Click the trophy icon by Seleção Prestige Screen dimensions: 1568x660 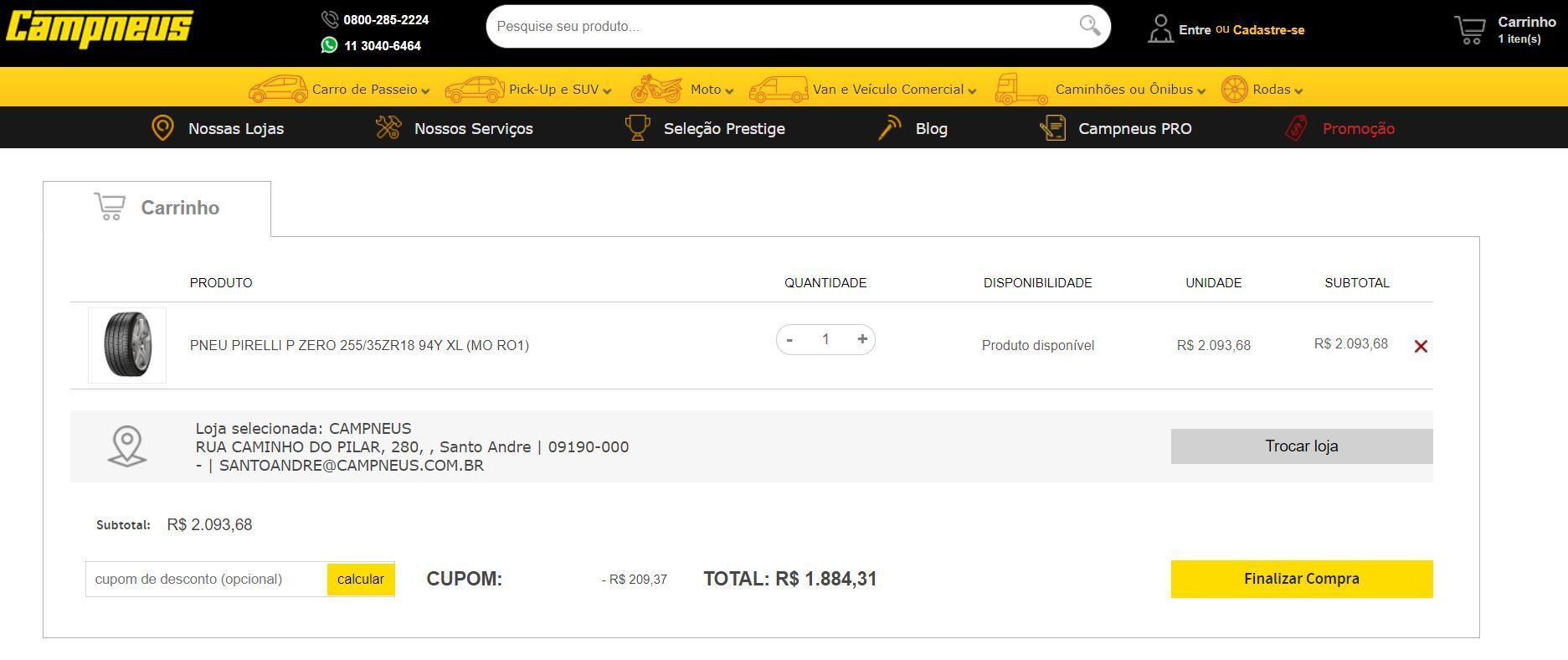(637, 128)
